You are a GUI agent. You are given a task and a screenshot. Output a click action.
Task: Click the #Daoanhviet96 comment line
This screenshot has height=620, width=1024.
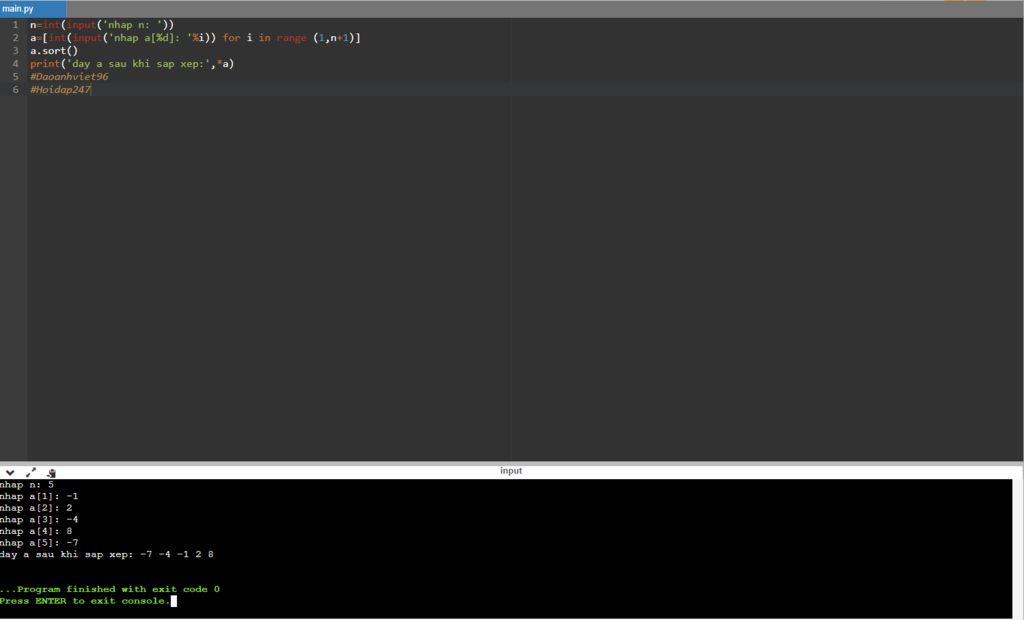tap(69, 76)
